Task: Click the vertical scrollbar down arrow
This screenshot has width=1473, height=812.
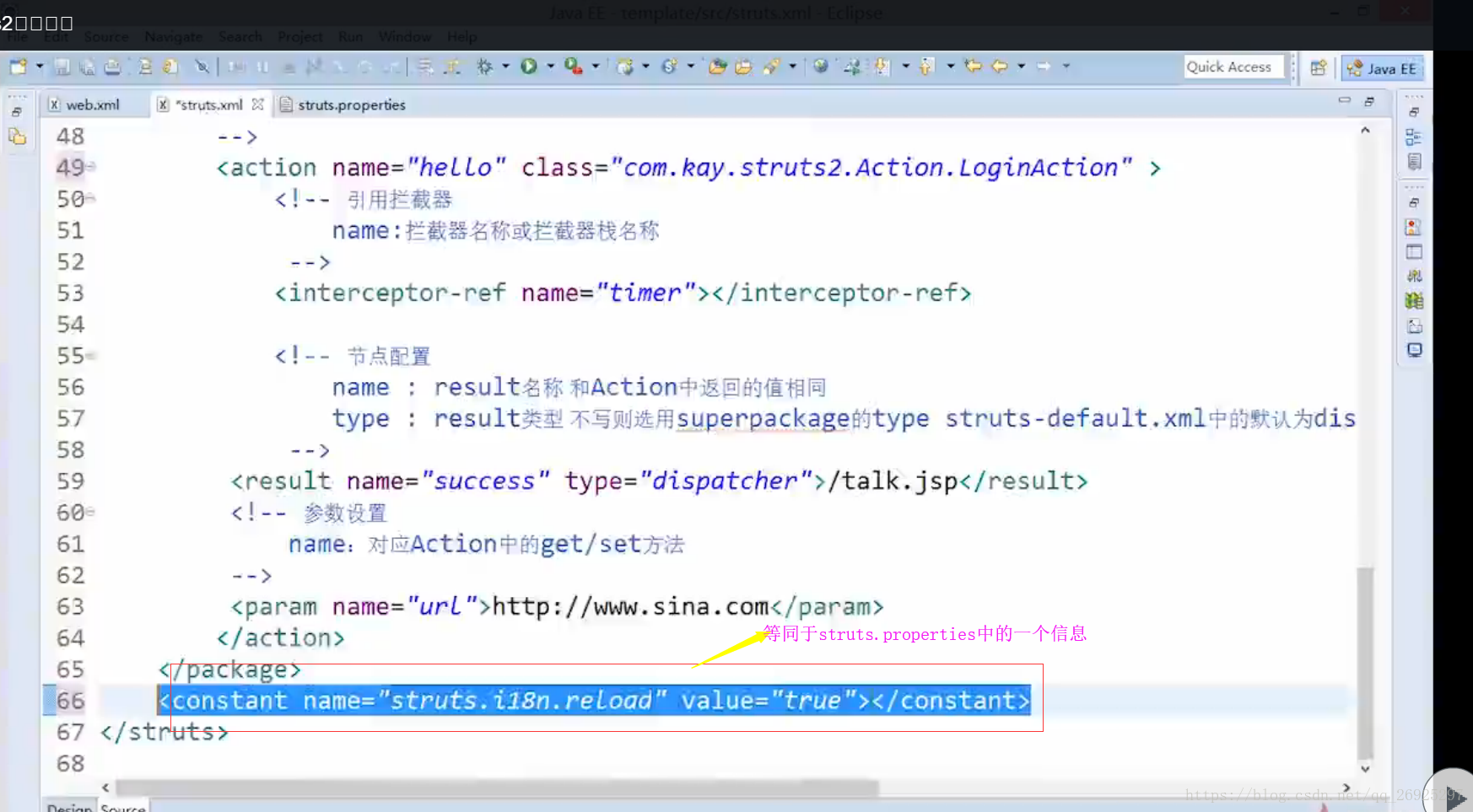Action: tap(1365, 768)
